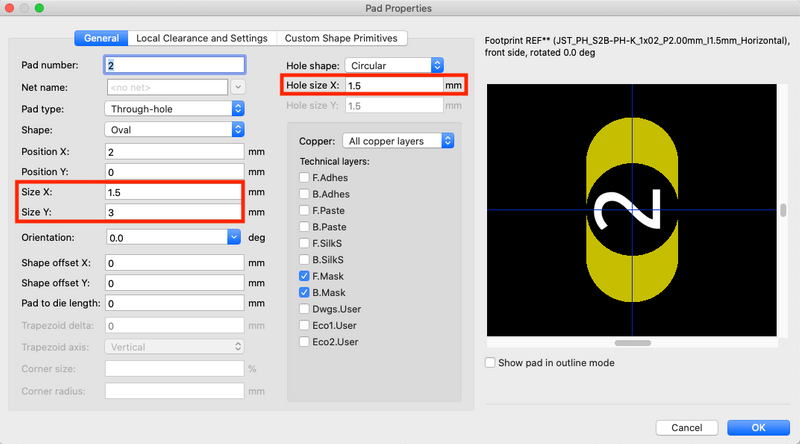Image resolution: width=800 pixels, height=444 pixels.
Task: Switch to Local Clearance and Settings tab
Action: pyautogui.click(x=201, y=38)
